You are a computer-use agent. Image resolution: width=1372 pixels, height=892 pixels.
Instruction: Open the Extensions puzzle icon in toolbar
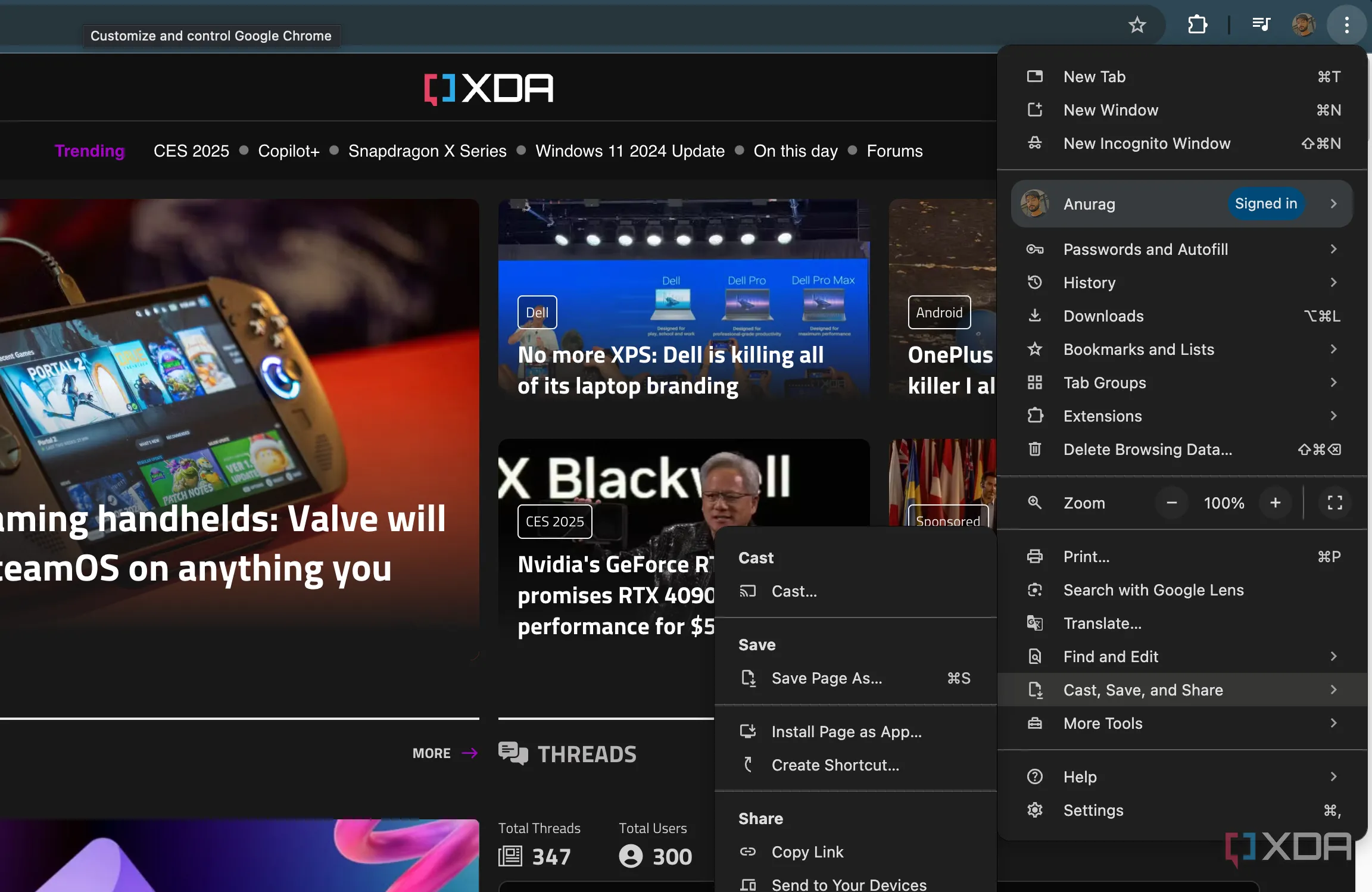coord(1197,25)
